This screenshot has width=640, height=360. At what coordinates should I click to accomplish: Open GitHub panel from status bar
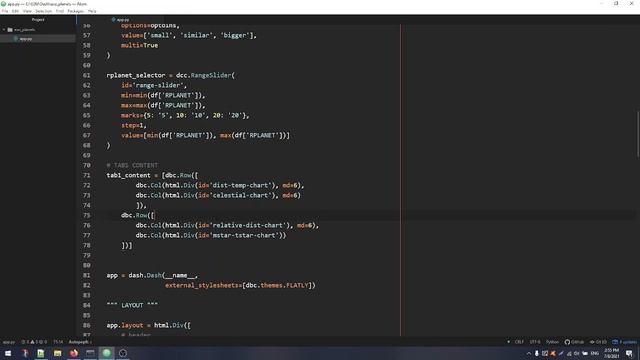click(574, 342)
